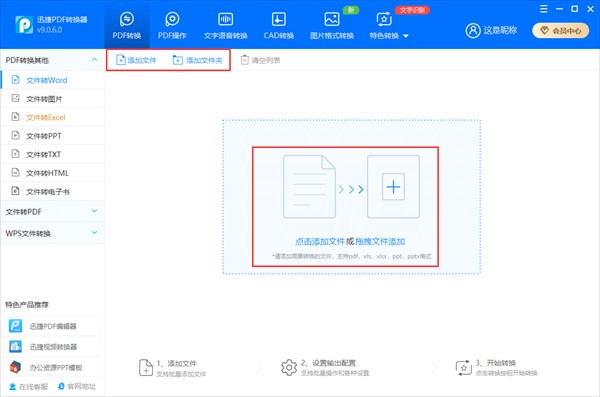
Task: Open 办公资源PPT模板 recommended product
Action: tap(53, 368)
